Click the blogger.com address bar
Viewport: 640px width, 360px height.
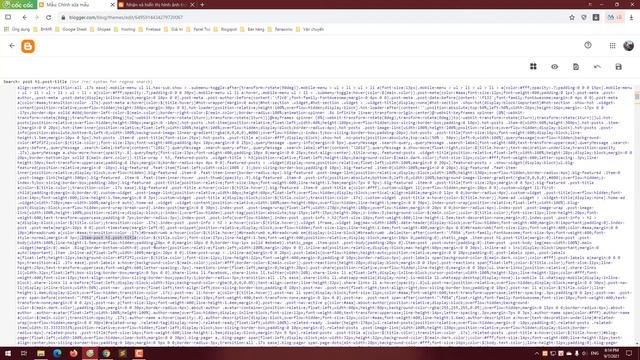pos(312,18)
